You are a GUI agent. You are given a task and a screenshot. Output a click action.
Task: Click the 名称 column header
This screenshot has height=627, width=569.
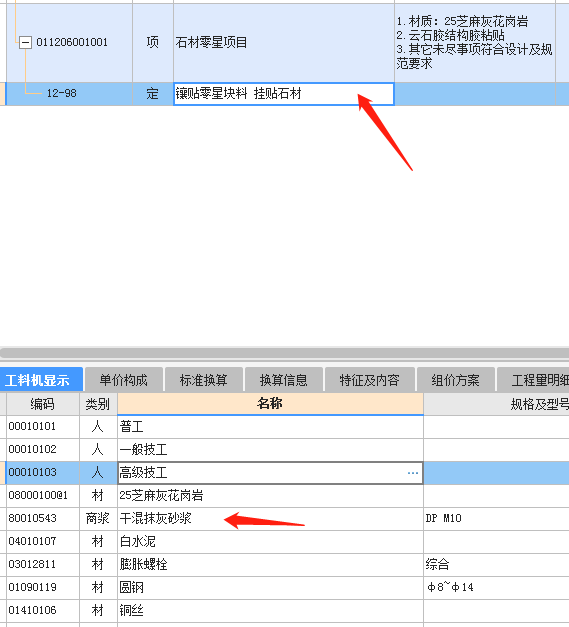pos(270,404)
